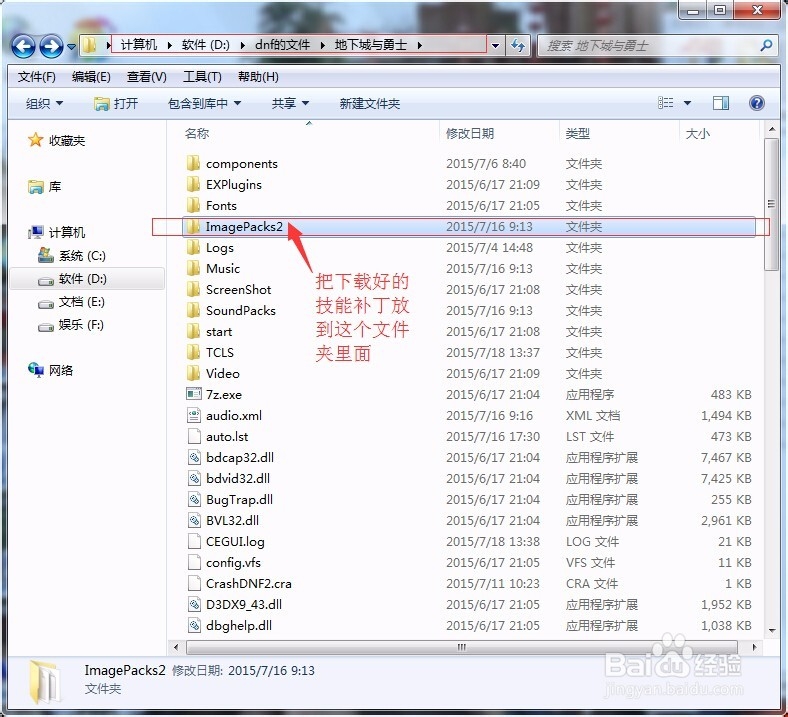Sort by 大小 column header

[698, 134]
